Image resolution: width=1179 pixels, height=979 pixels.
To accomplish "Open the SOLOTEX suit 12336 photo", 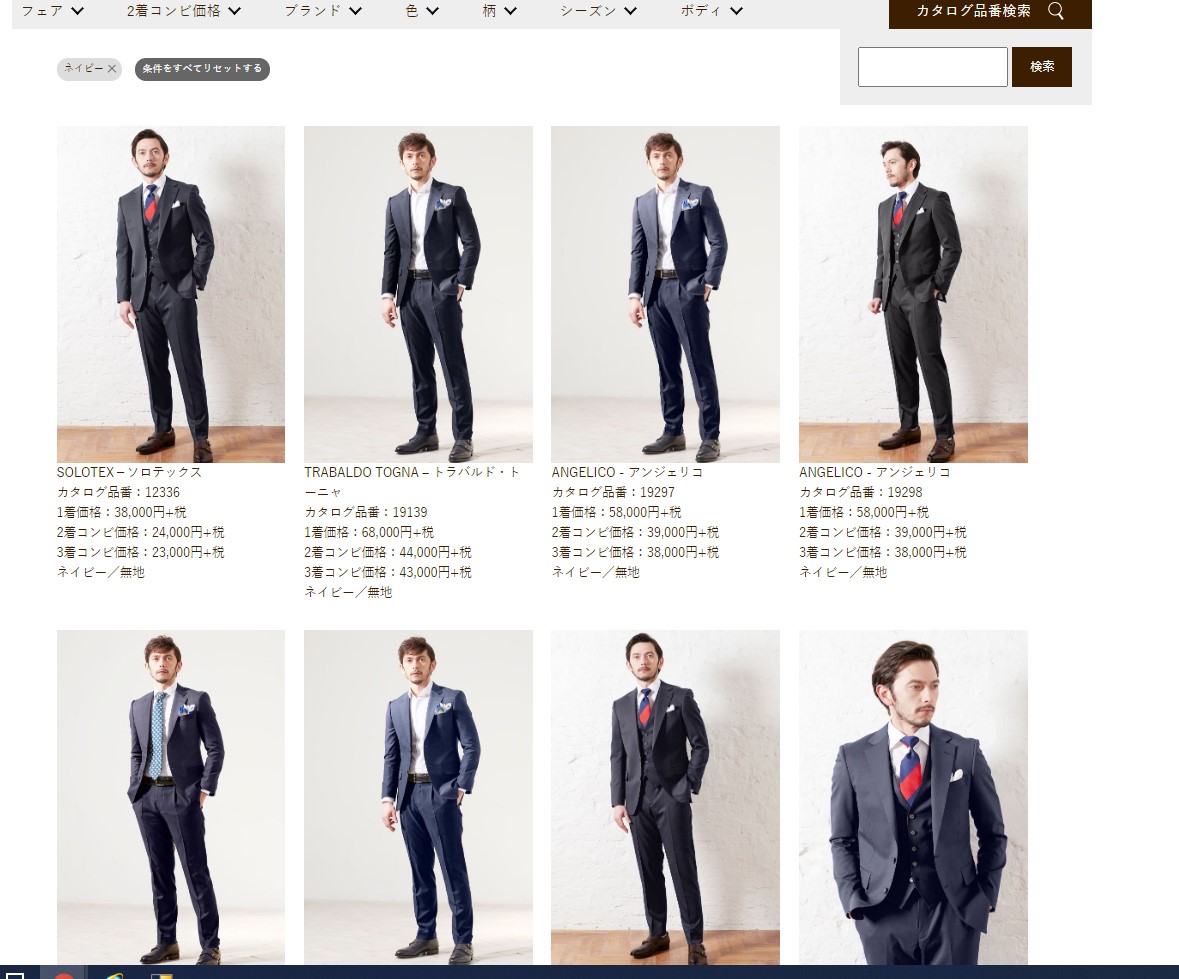I will tap(171, 294).
